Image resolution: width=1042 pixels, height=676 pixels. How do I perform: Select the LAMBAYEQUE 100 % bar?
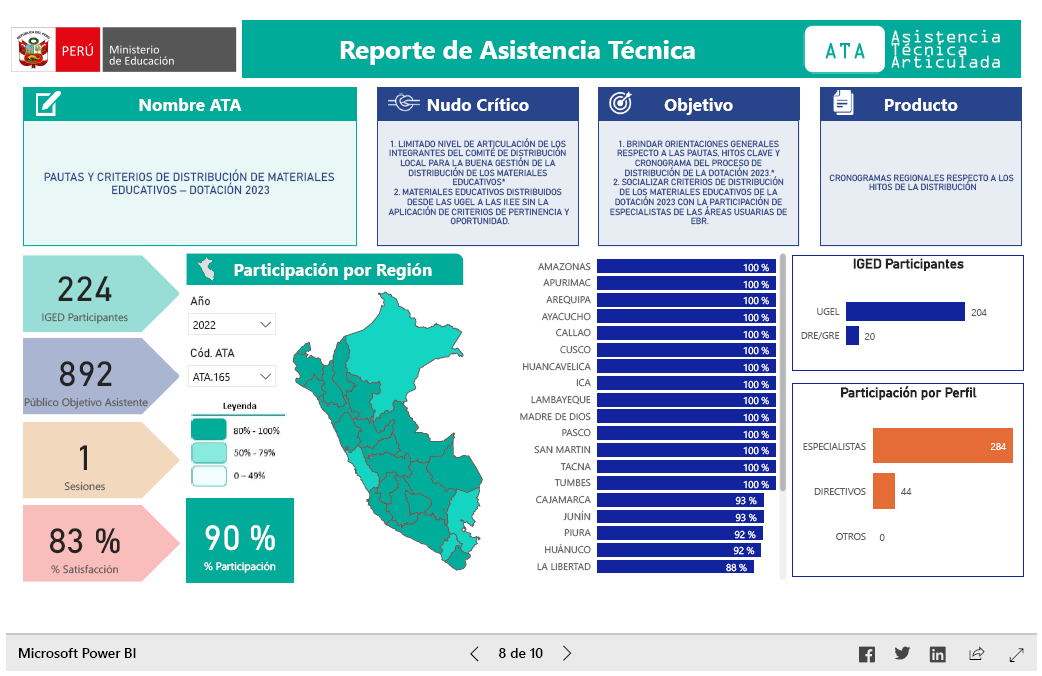(x=686, y=399)
